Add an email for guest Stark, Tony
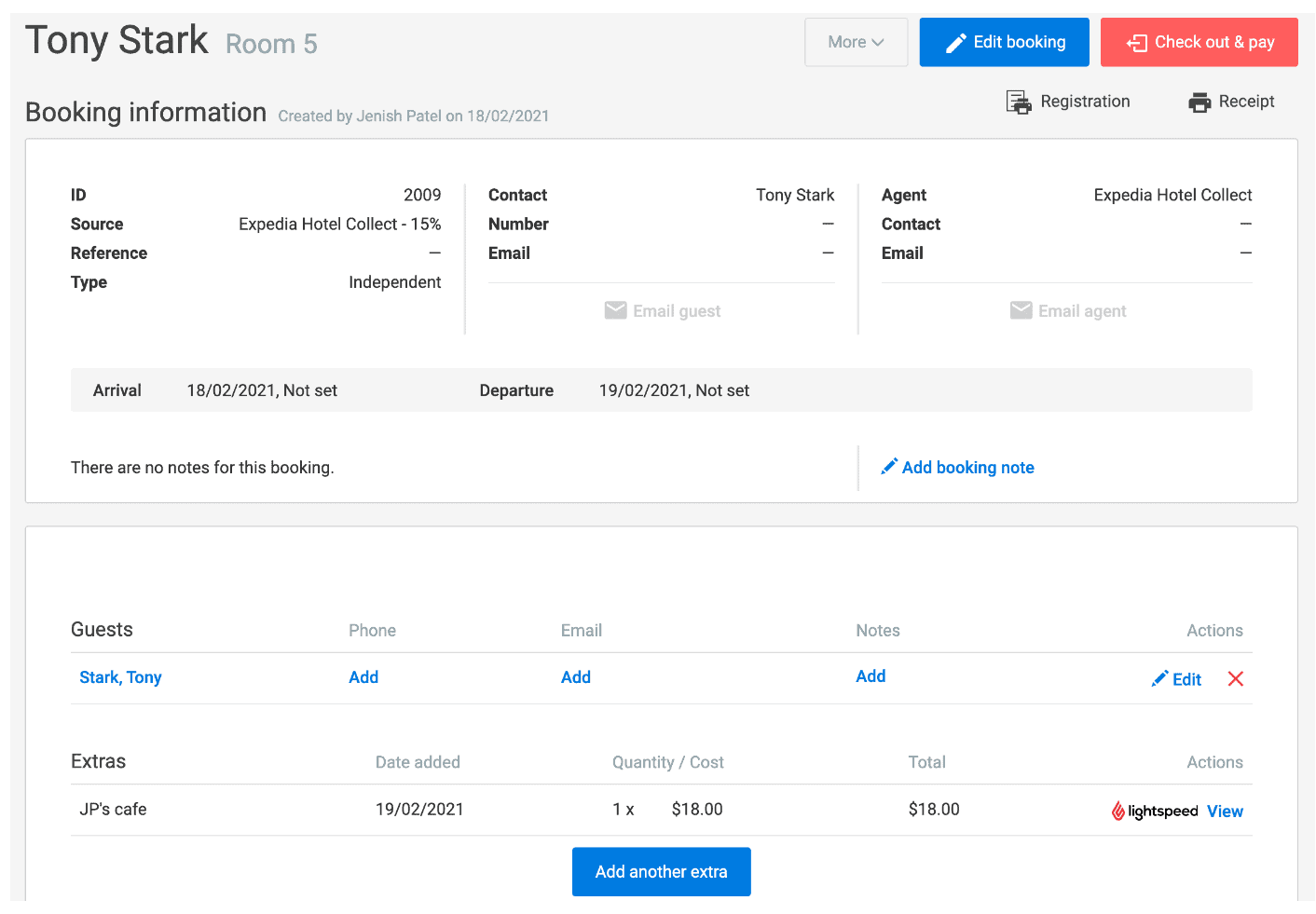The height and width of the screenshot is (914, 1316). coord(575,677)
